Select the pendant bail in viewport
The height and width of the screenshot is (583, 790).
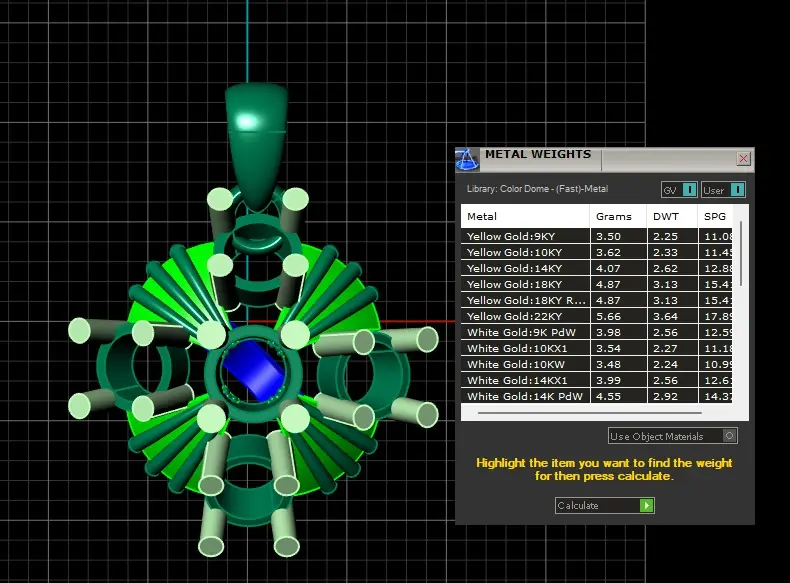(x=256, y=146)
